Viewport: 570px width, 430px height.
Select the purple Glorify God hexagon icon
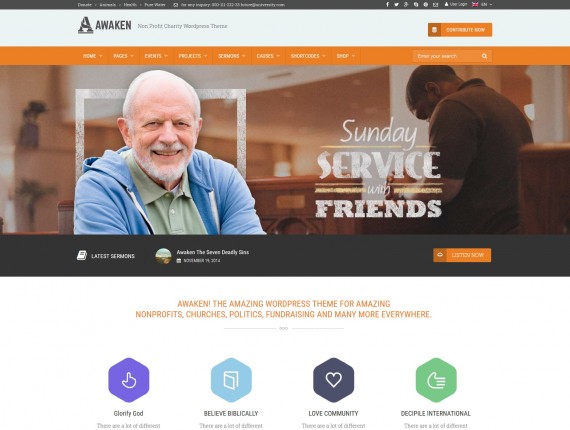coord(129,380)
